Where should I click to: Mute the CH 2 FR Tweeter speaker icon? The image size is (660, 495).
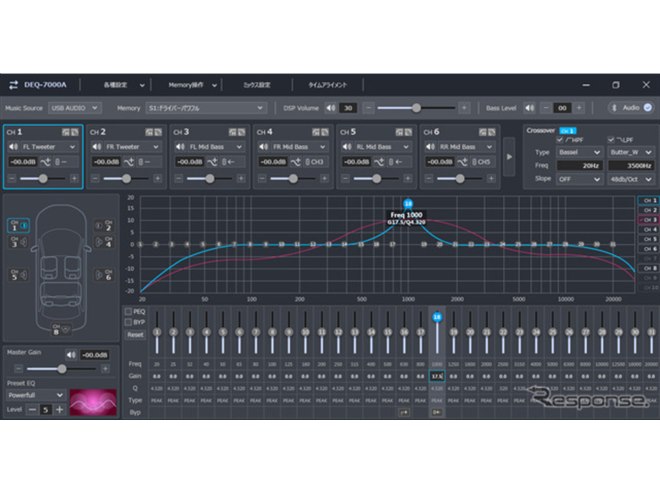[96, 147]
